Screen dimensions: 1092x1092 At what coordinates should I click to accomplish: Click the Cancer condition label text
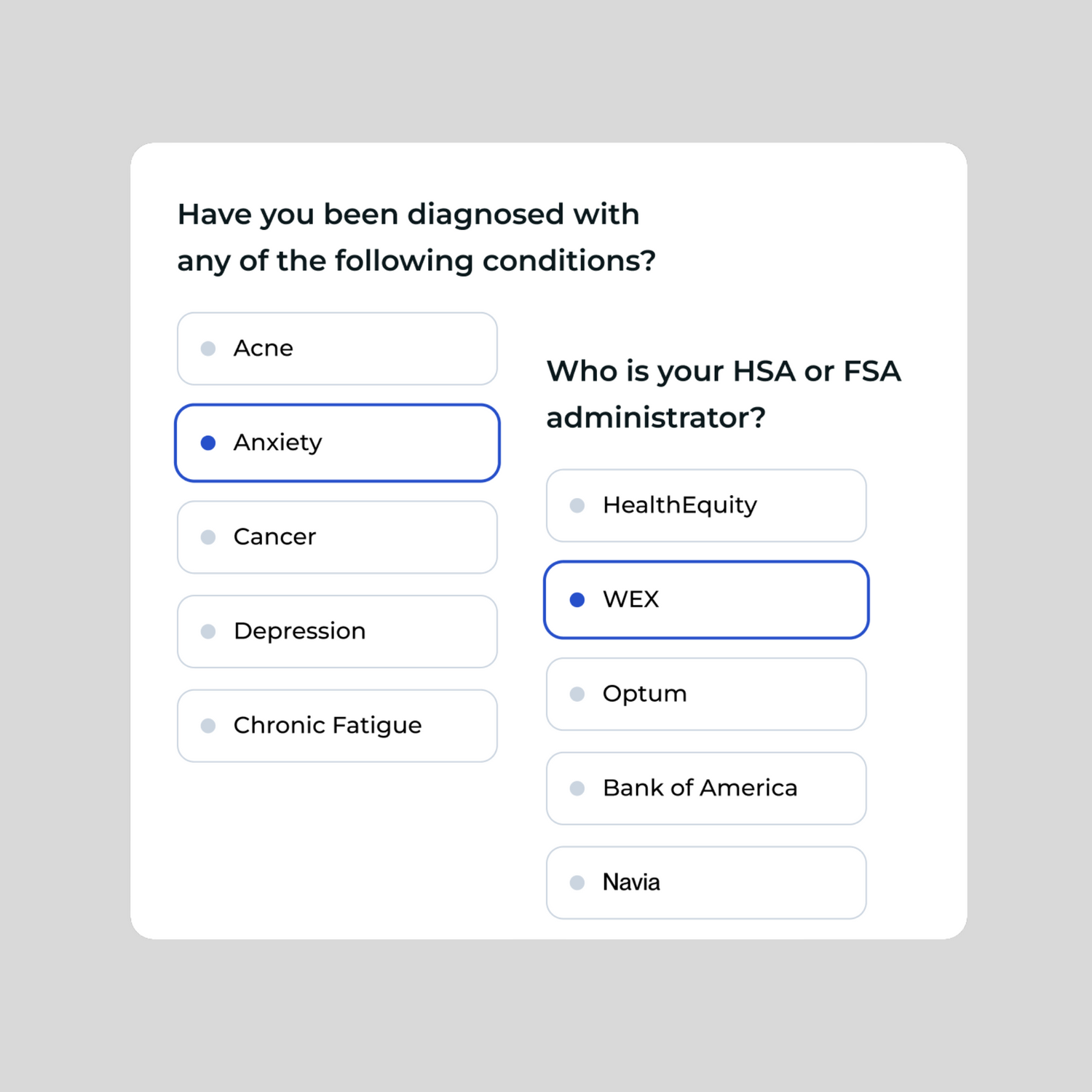274,537
